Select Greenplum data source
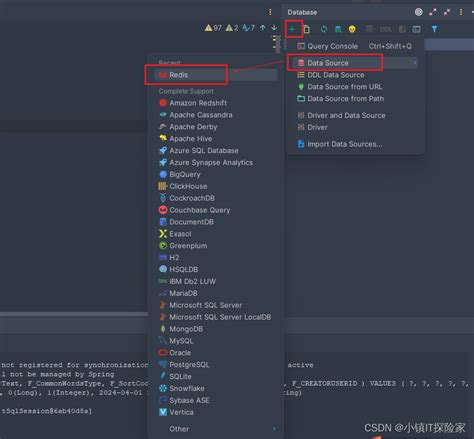This screenshot has width=474, height=439. [216, 246]
